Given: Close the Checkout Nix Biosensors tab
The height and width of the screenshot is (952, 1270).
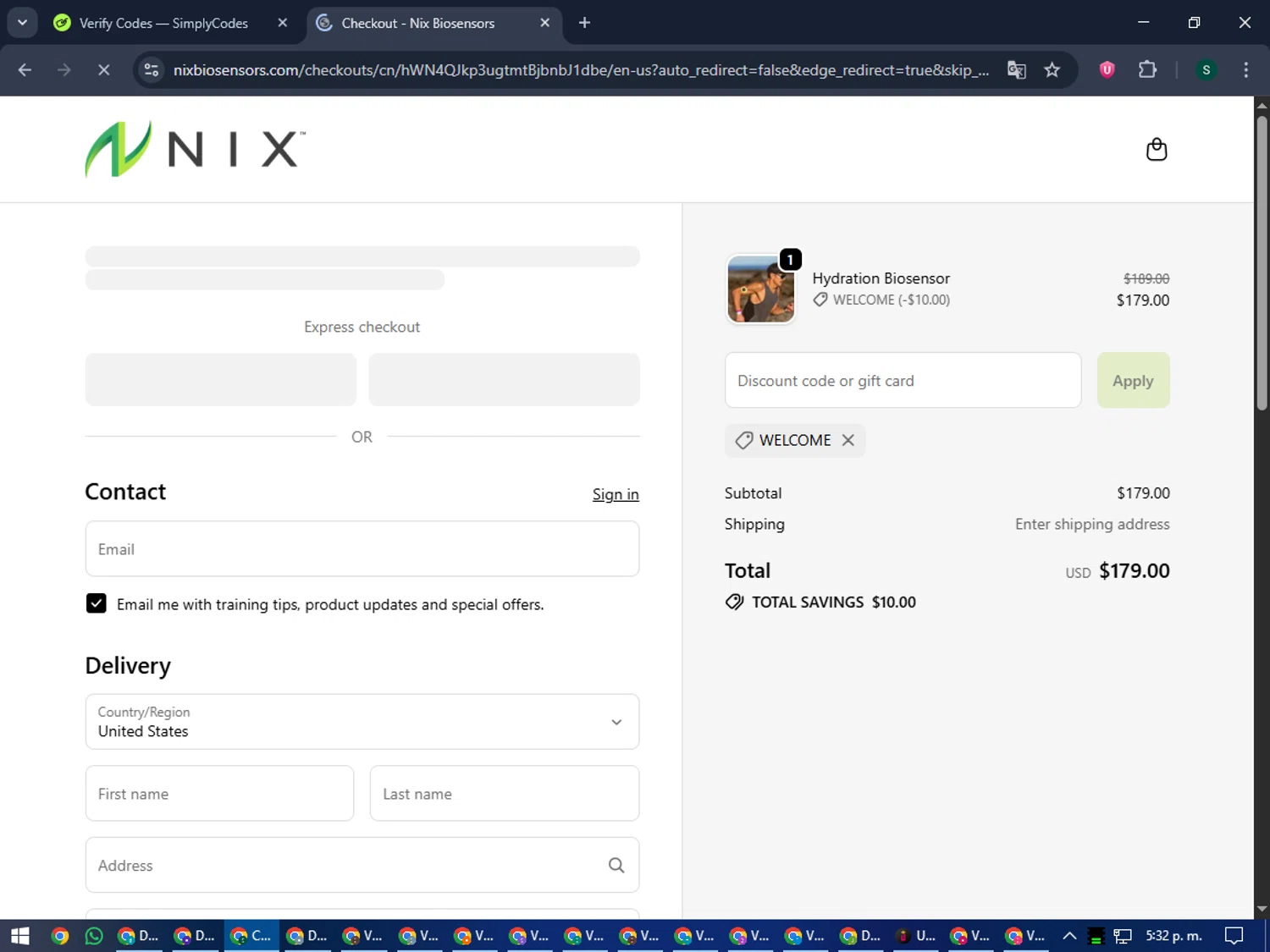Looking at the screenshot, I should pos(545,23).
